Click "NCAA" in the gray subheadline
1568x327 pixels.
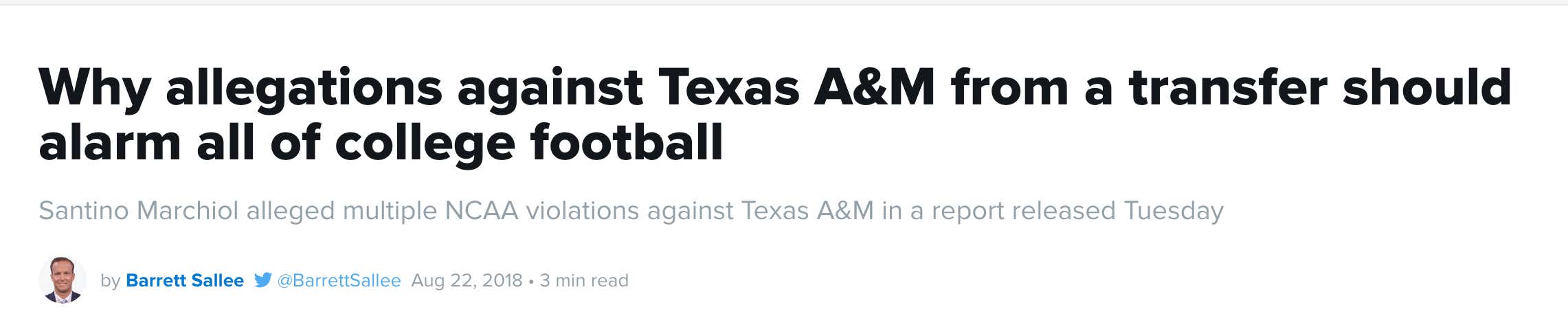[482, 210]
